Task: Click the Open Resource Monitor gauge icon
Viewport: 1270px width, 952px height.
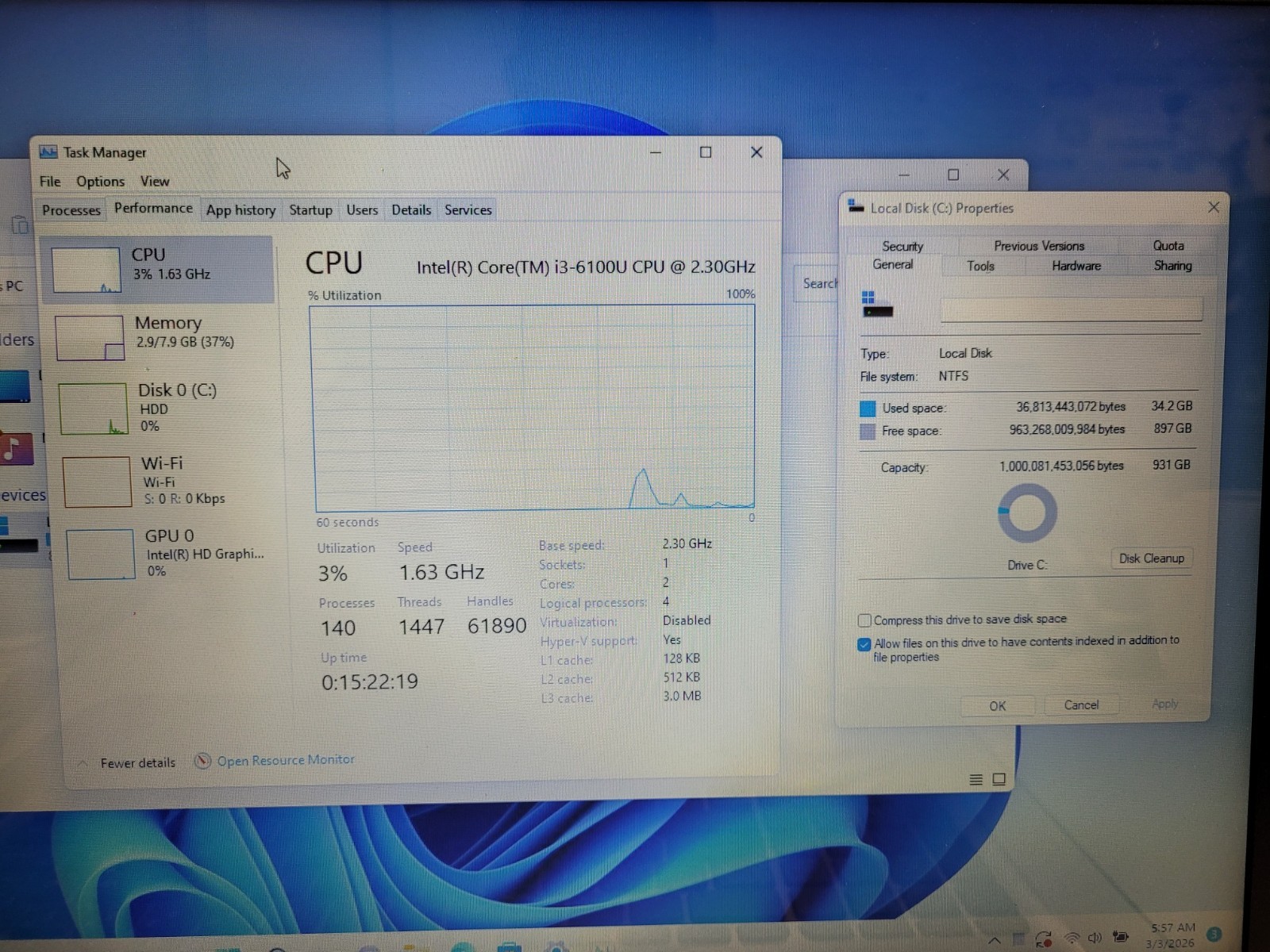Action: click(x=203, y=761)
